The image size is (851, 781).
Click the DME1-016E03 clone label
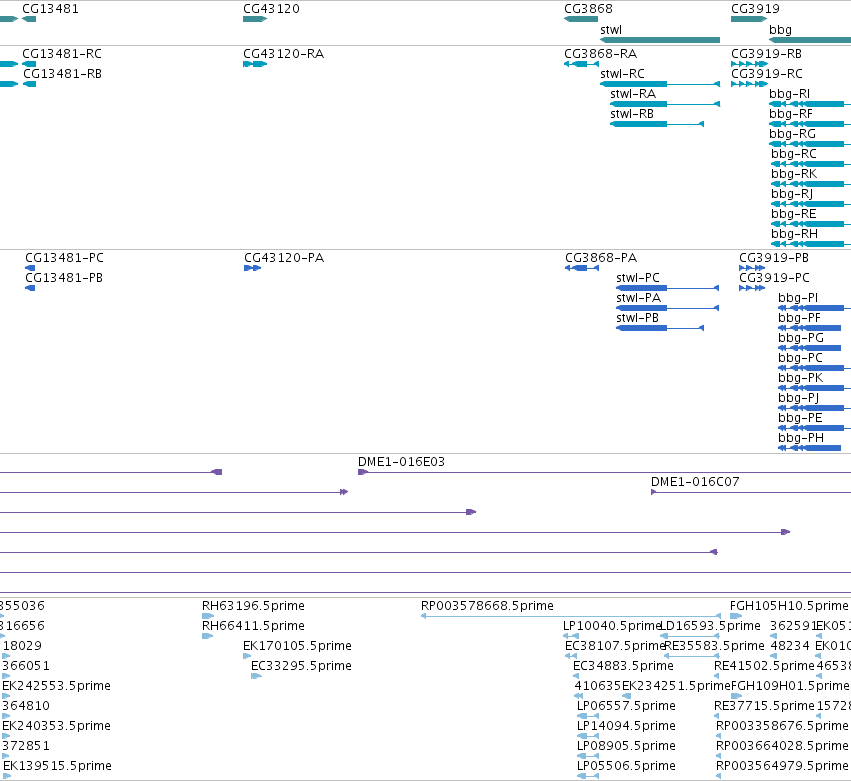(401, 462)
